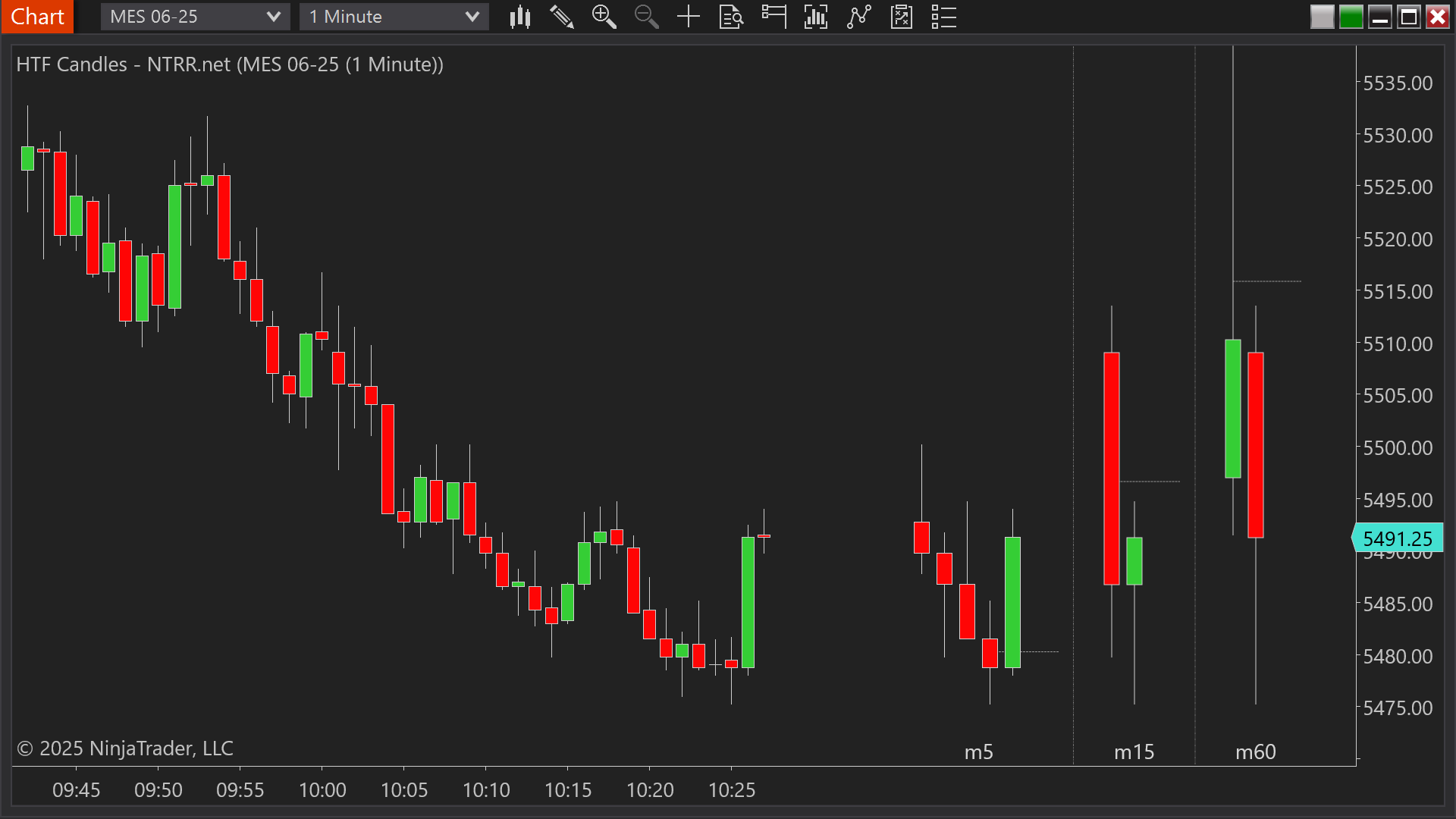Toggle the green instrument link button

(1351, 17)
